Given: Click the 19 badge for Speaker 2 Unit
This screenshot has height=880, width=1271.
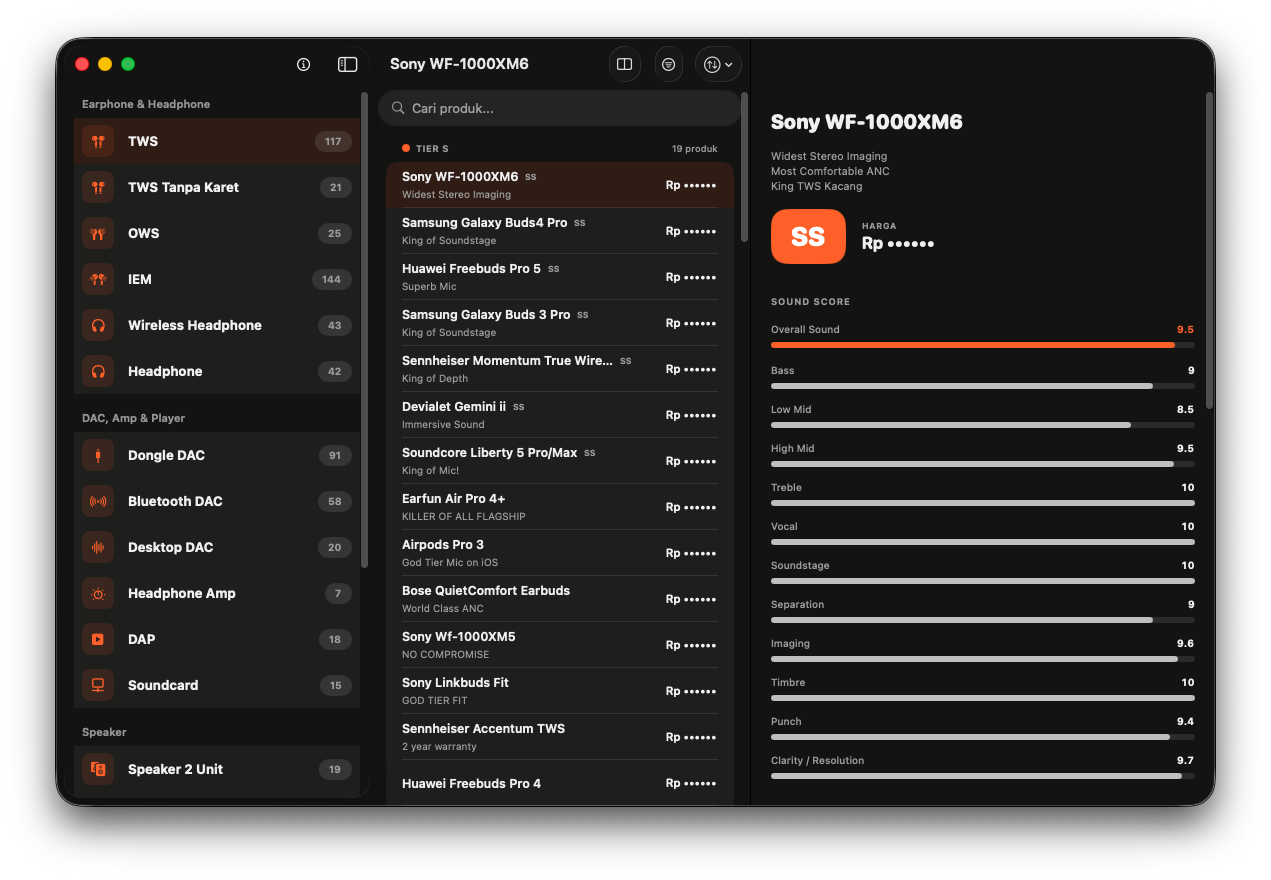Looking at the screenshot, I should coord(335,769).
